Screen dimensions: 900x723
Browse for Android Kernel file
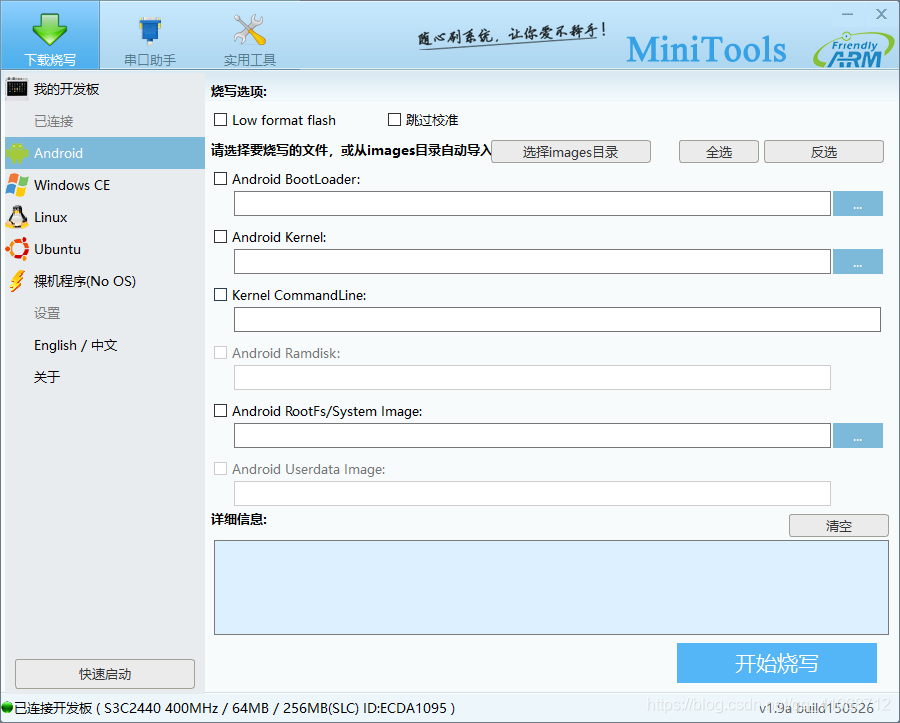pyautogui.click(x=858, y=262)
